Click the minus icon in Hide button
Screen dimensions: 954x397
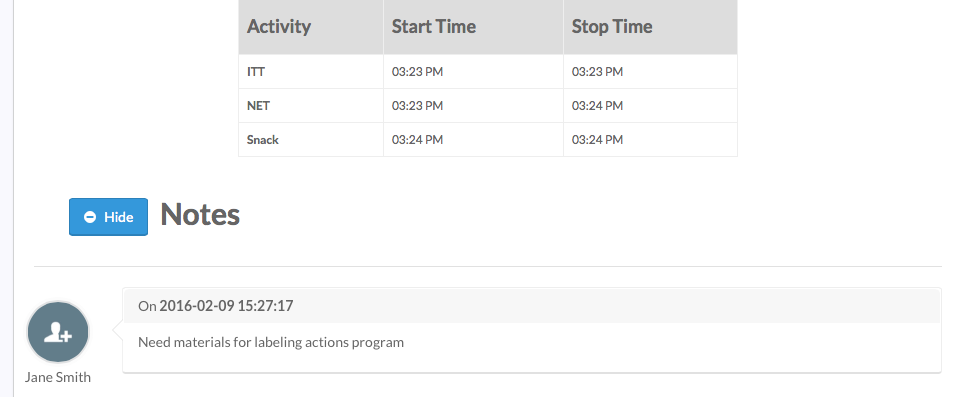pos(90,217)
